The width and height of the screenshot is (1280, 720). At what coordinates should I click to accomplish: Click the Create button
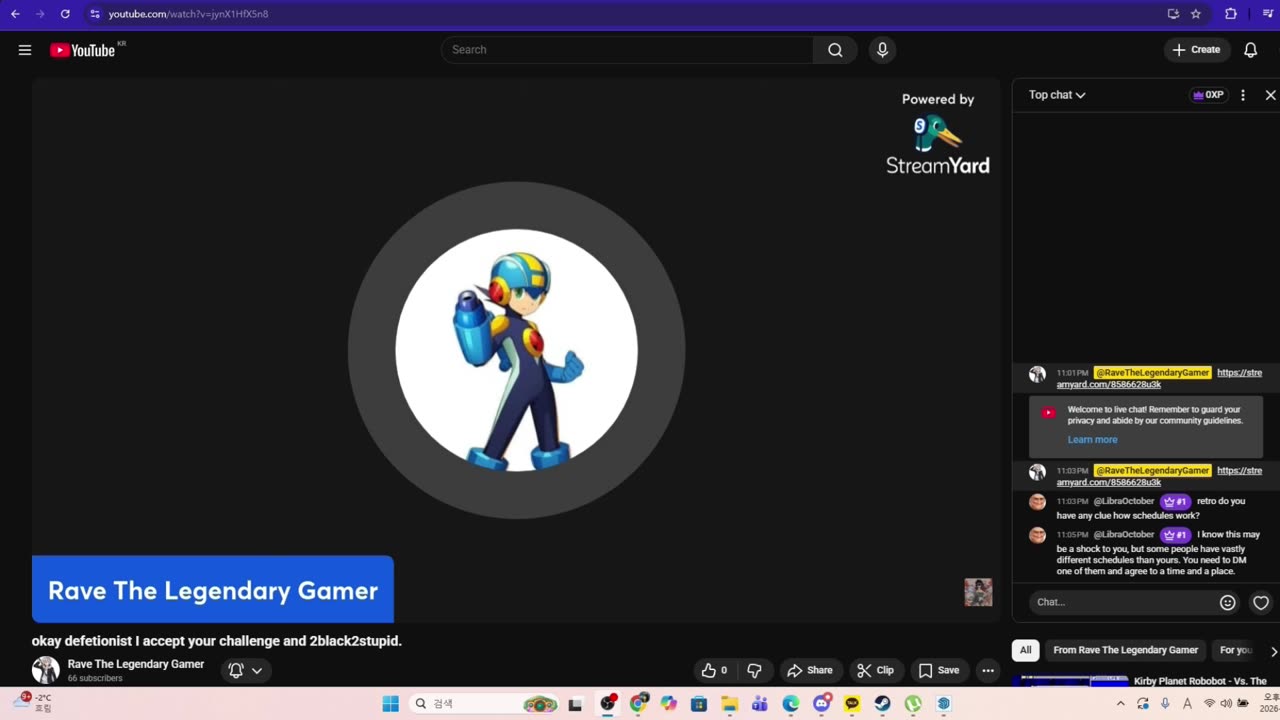(x=1197, y=50)
